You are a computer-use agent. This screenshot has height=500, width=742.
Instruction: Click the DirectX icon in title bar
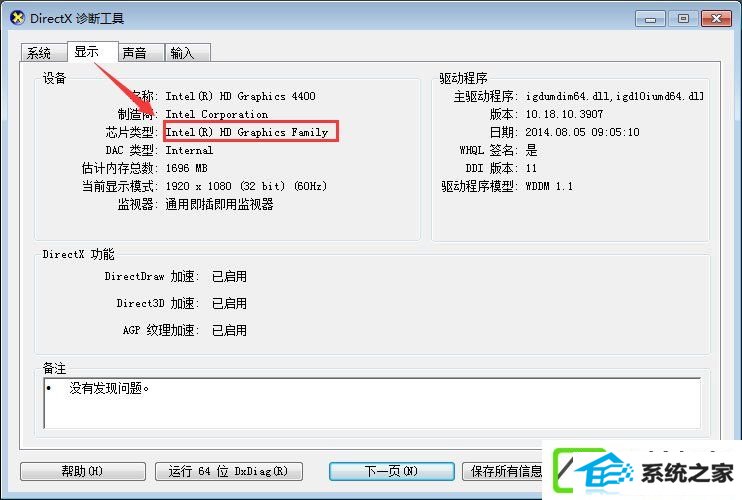click(18, 18)
